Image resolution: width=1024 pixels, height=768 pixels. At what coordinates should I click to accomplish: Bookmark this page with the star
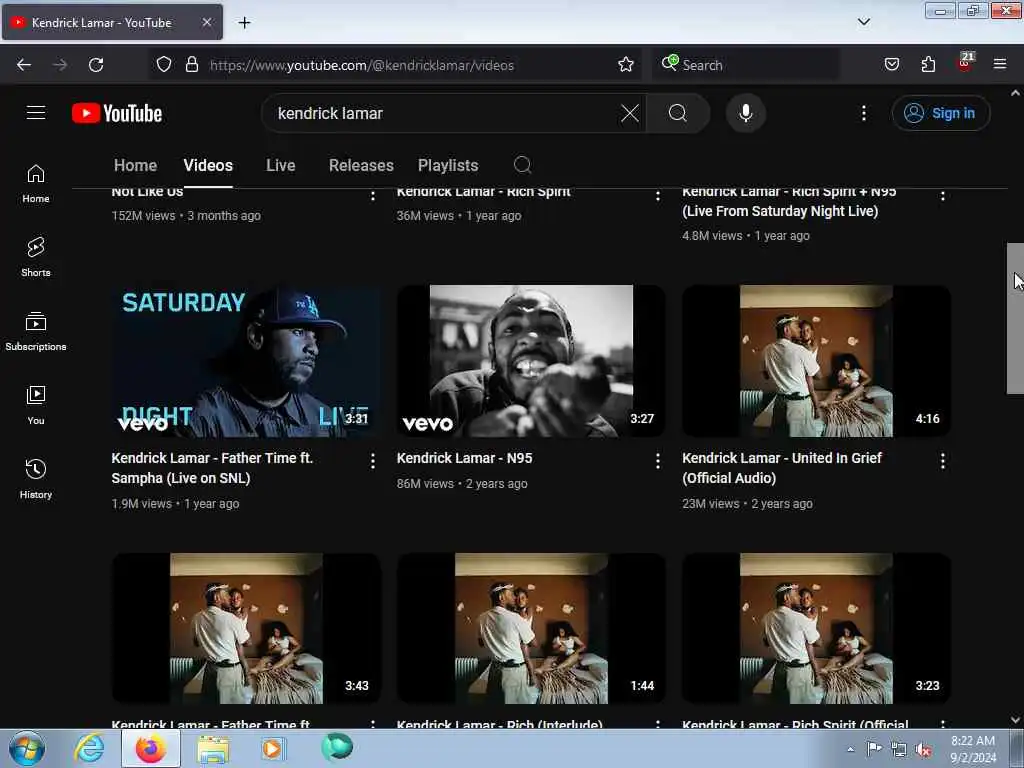[626, 64]
